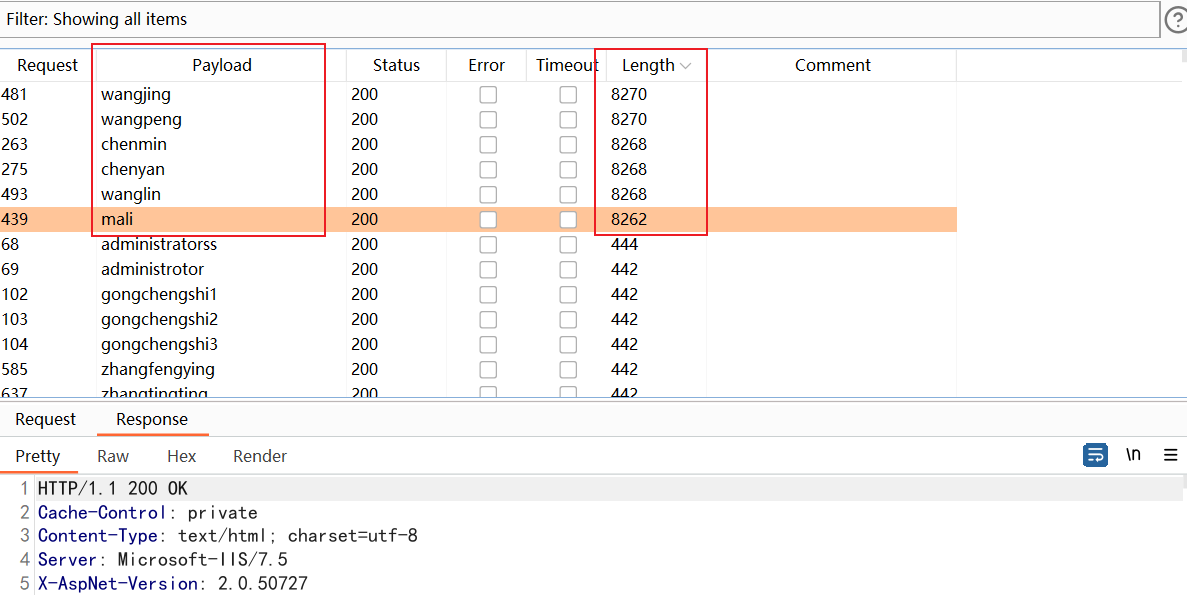This screenshot has height=595, width=1187.
Task: Tick the Error checkbox for wangjing row
Action: click(x=487, y=95)
